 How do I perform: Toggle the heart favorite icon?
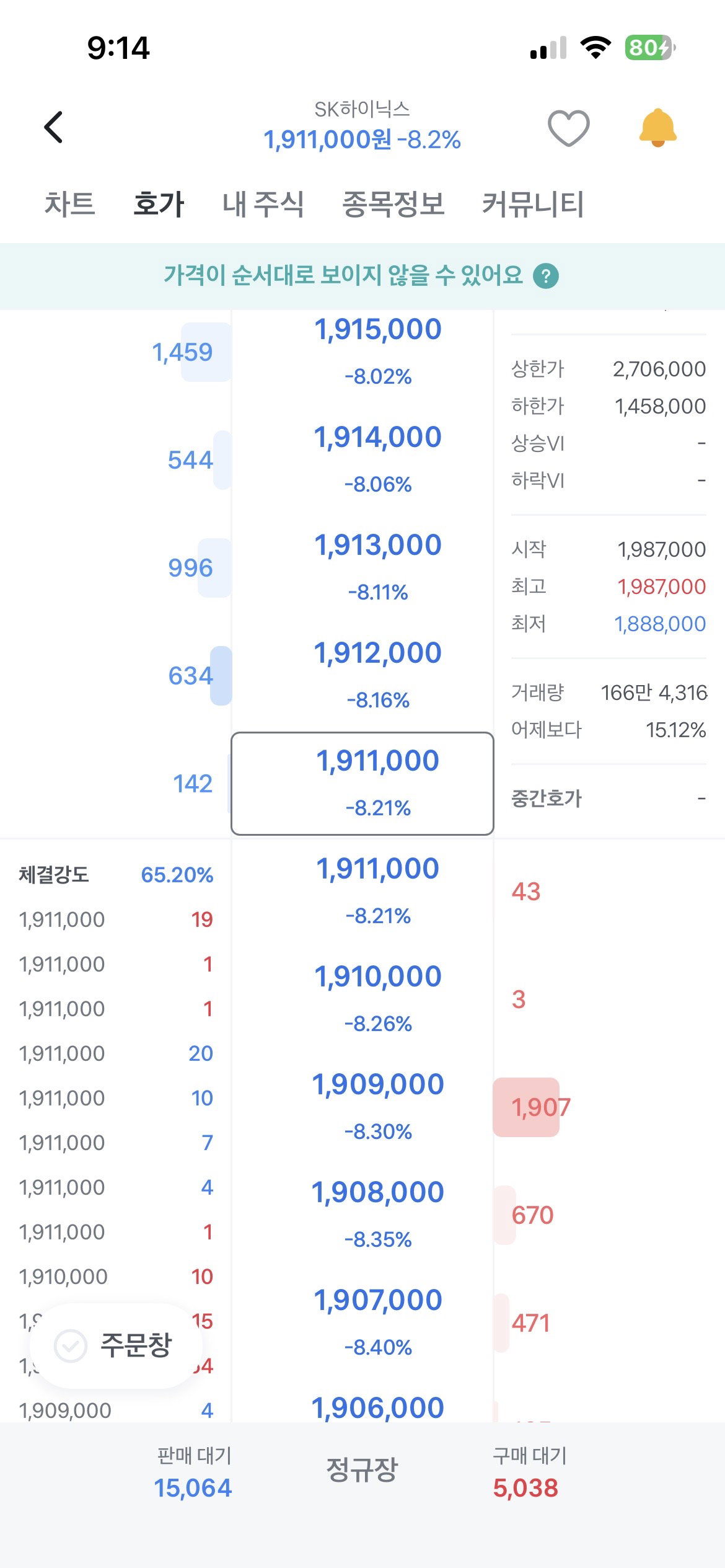568,128
